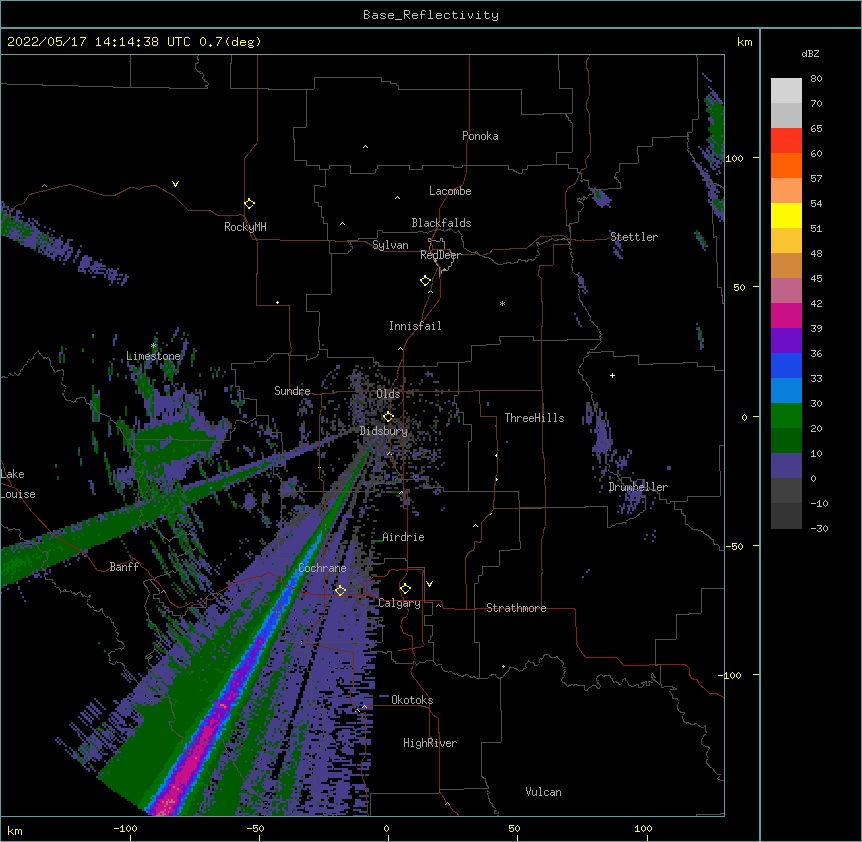The height and width of the screenshot is (842, 862).
Task: Click the bright yellow 54–51 dBZ legend swatch
Action: [x=786, y=215]
